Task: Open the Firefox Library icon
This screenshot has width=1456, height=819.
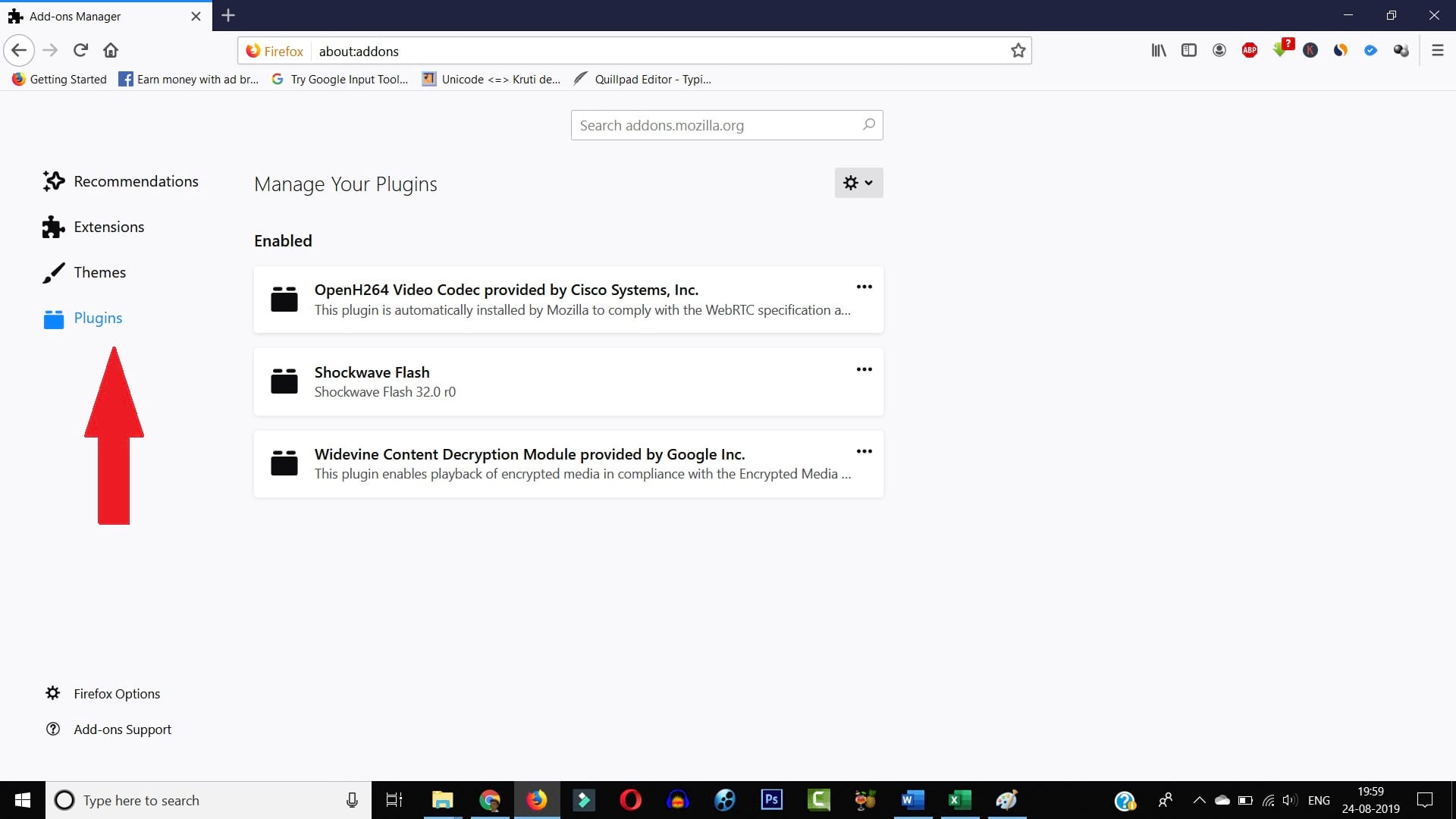Action: pyautogui.click(x=1158, y=50)
